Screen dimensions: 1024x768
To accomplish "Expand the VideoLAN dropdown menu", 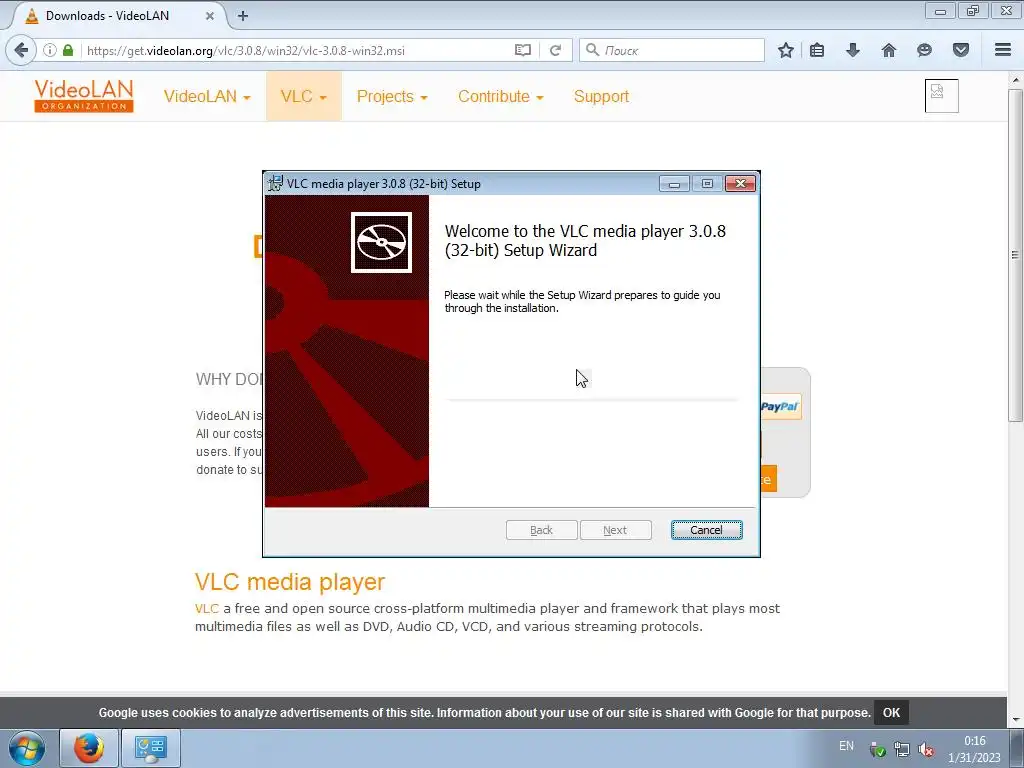I will (x=207, y=97).
